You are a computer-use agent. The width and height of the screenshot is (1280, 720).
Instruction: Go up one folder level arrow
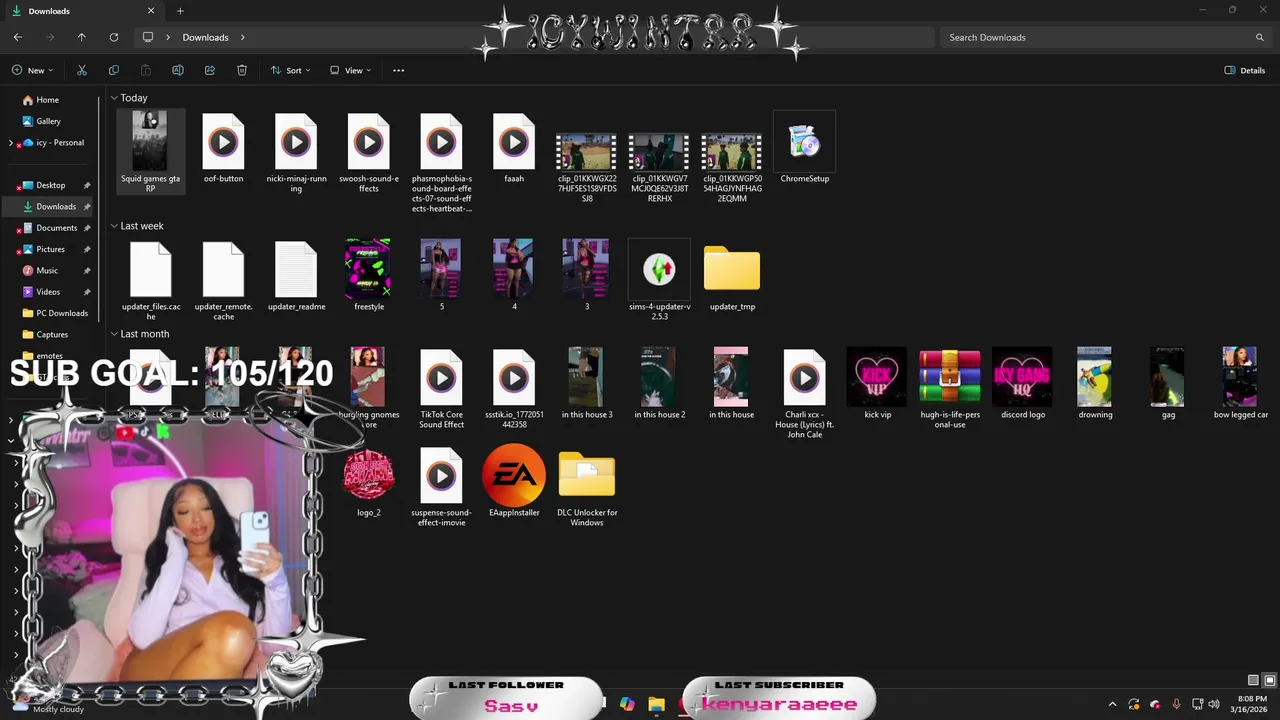[x=82, y=37]
